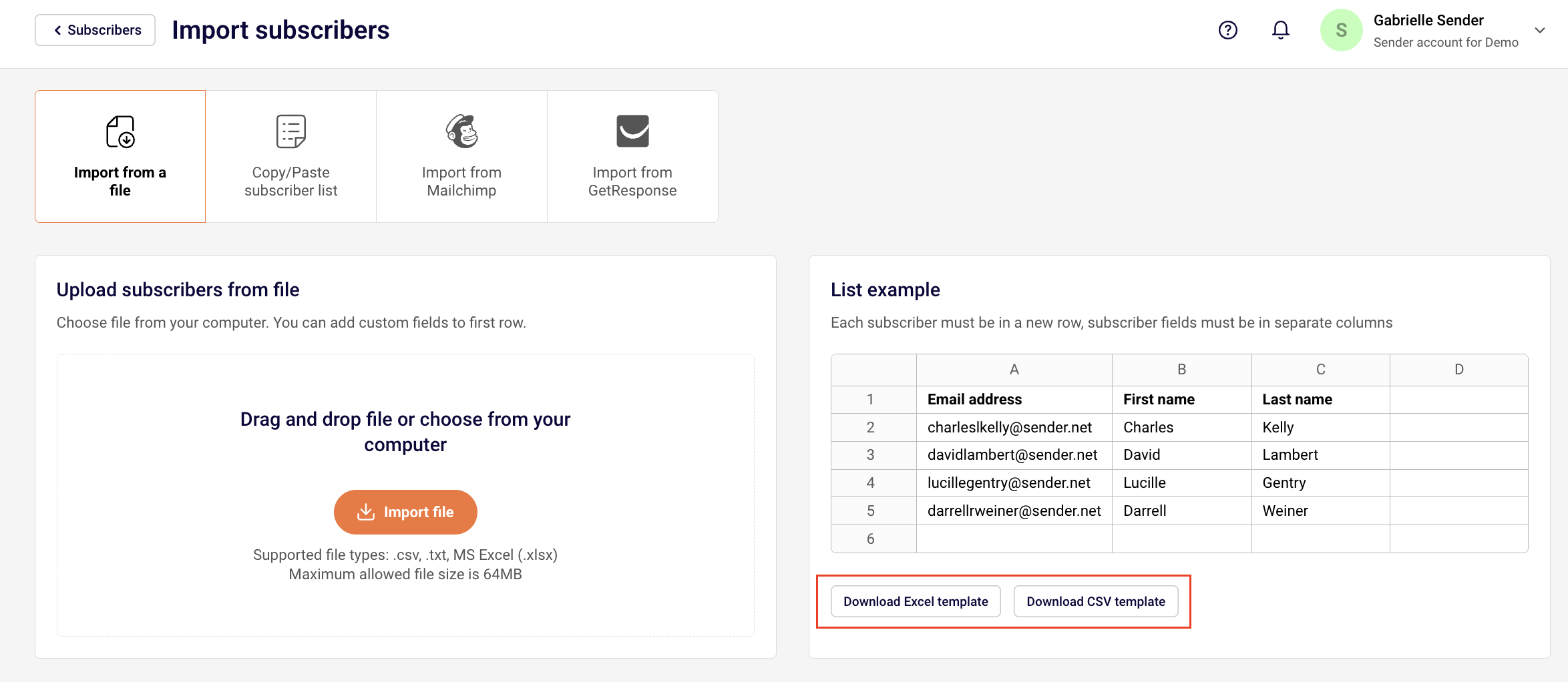This screenshot has height=682, width=1568.
Task: Download the CSV template
Action: click(1095, 601)
